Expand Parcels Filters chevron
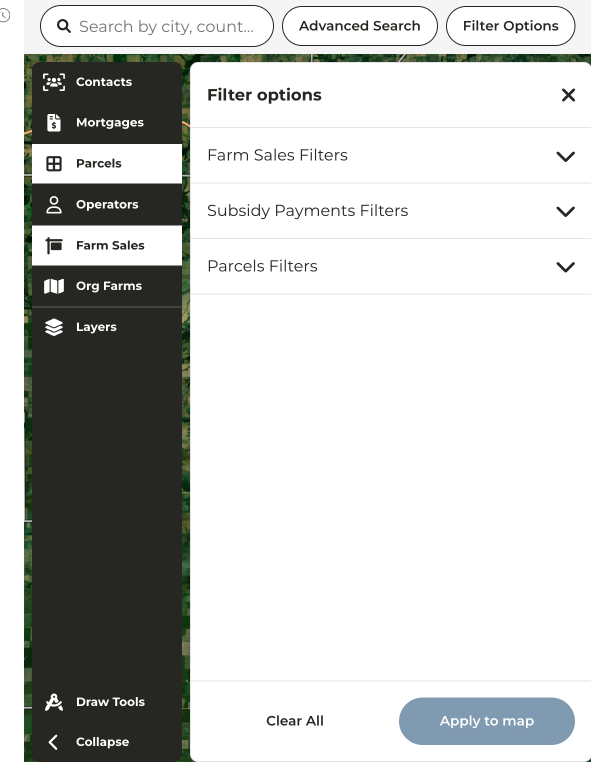Viewport: 591px width, 762px height. [566, 267]
